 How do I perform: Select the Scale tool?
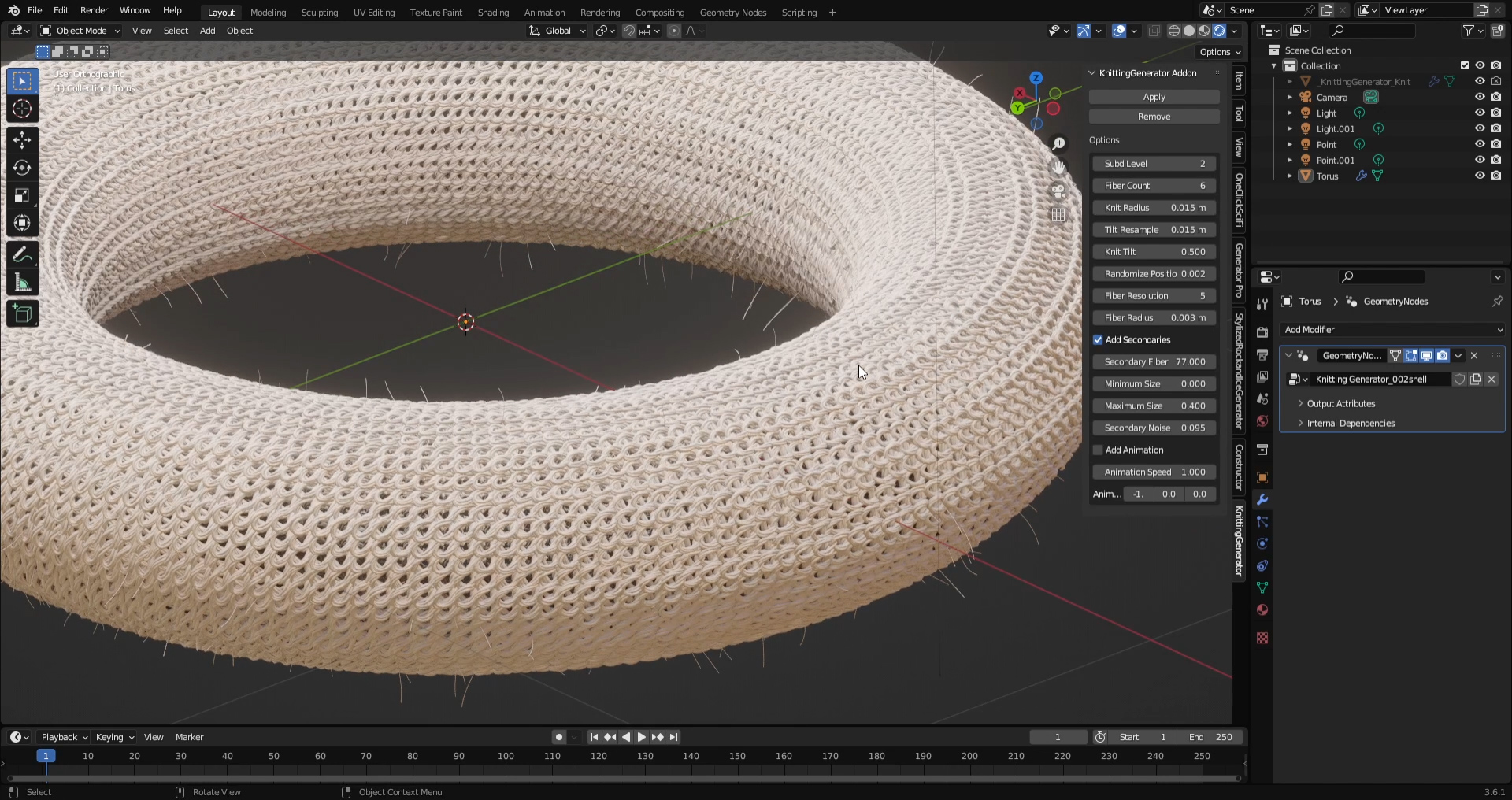(x=21, y=195)
